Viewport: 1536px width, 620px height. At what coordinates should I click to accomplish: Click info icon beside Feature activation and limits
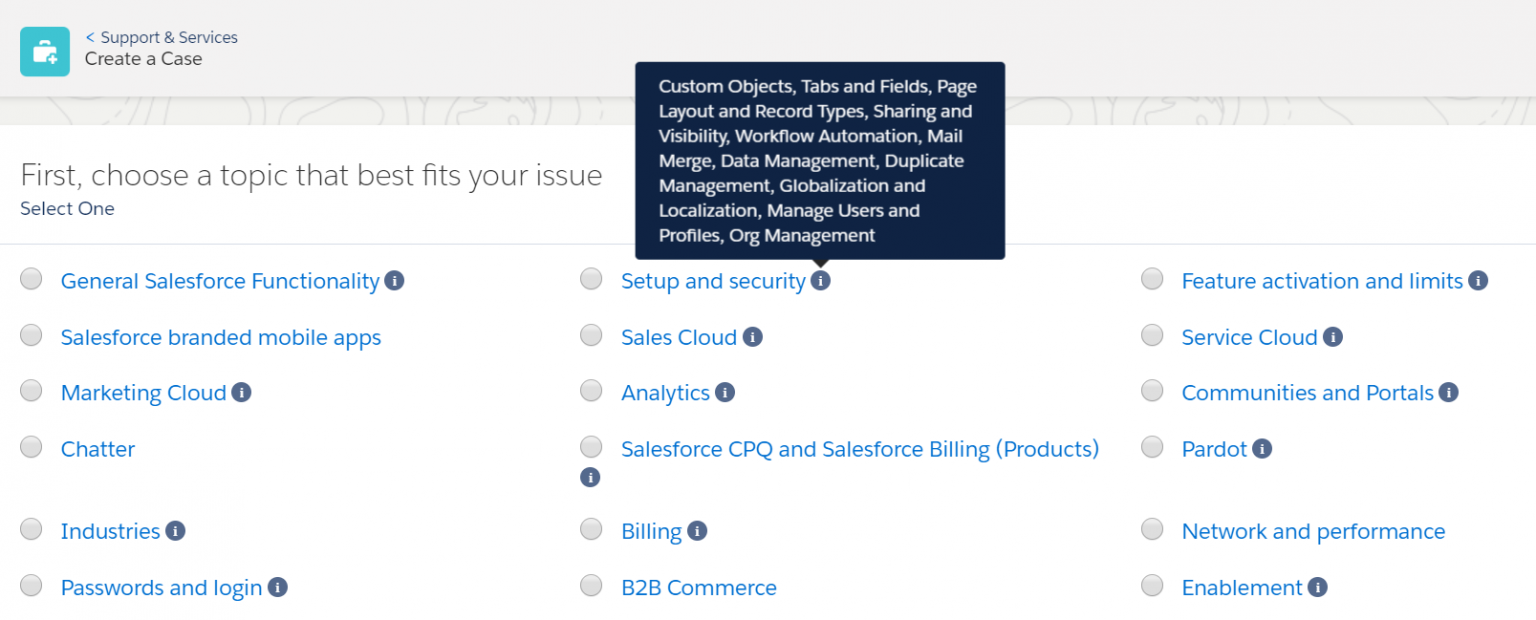pos(1478,281)
